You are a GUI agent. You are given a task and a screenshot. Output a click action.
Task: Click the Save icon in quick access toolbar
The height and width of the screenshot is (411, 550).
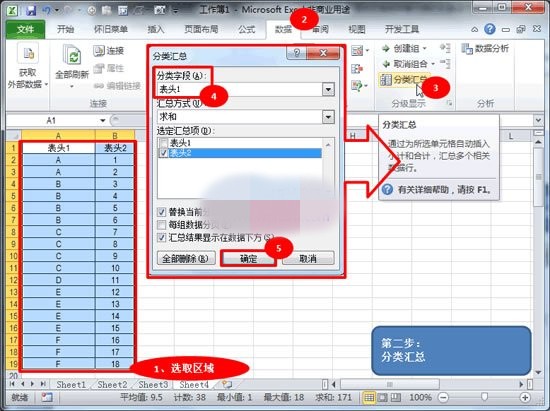(x=31, y=10)
